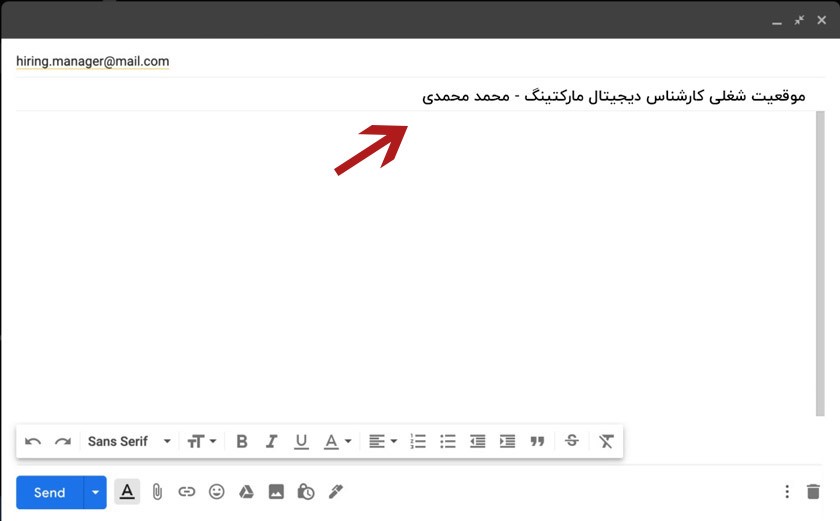This screenshot has height=521, width=840.
Task: Open the more options three-dot menu
Action: (x=787, y=492)
